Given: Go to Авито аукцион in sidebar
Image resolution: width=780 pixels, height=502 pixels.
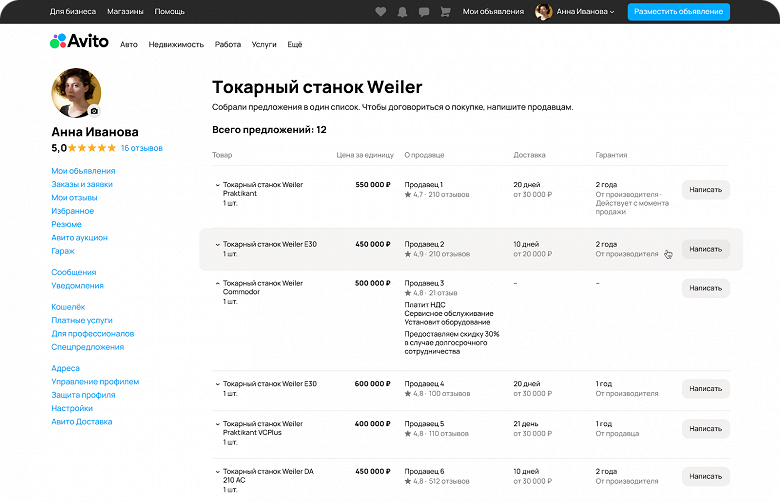Looking at the screenshot, I should click(79, 238).
